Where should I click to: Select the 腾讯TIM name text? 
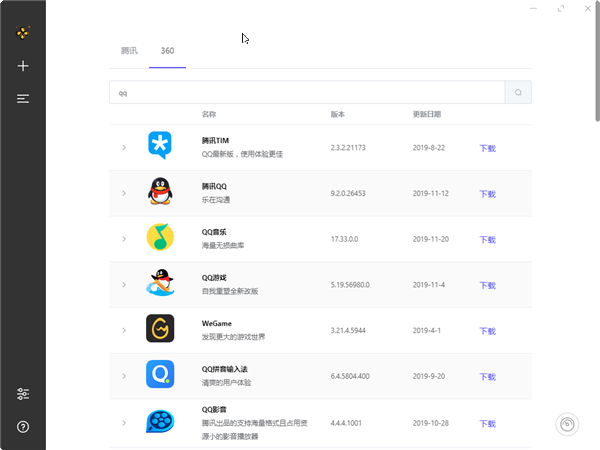point(215,140)
